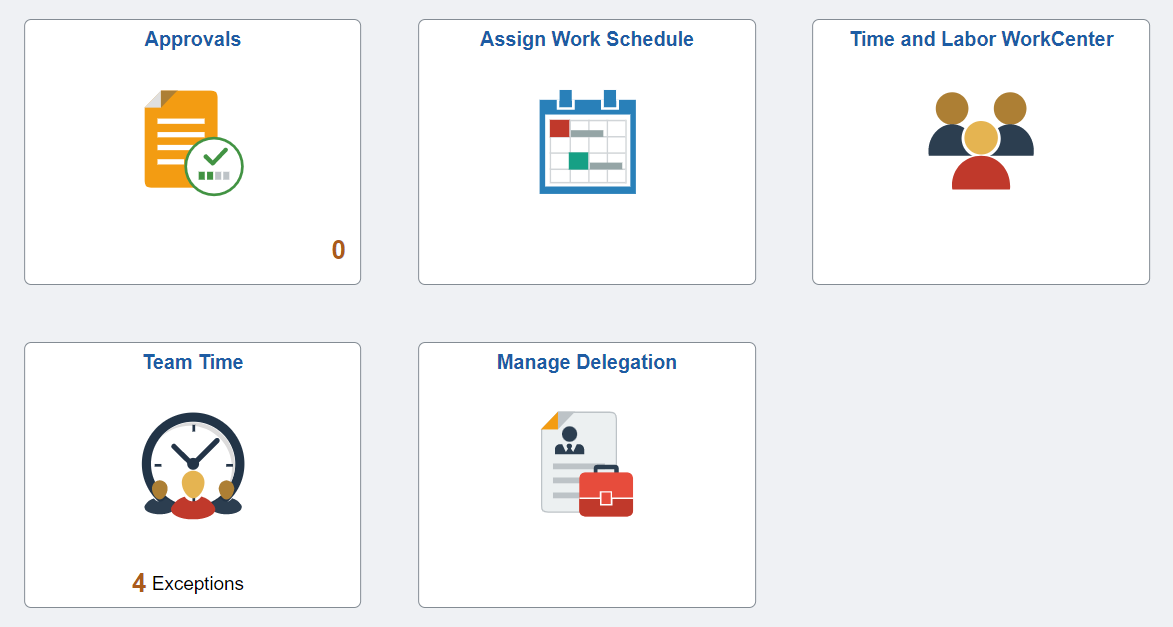Open Time and Labor WorkCenter by its title
Image resolution: width=1173 pixels, height=627 pixels.
[x=980, y=39]
